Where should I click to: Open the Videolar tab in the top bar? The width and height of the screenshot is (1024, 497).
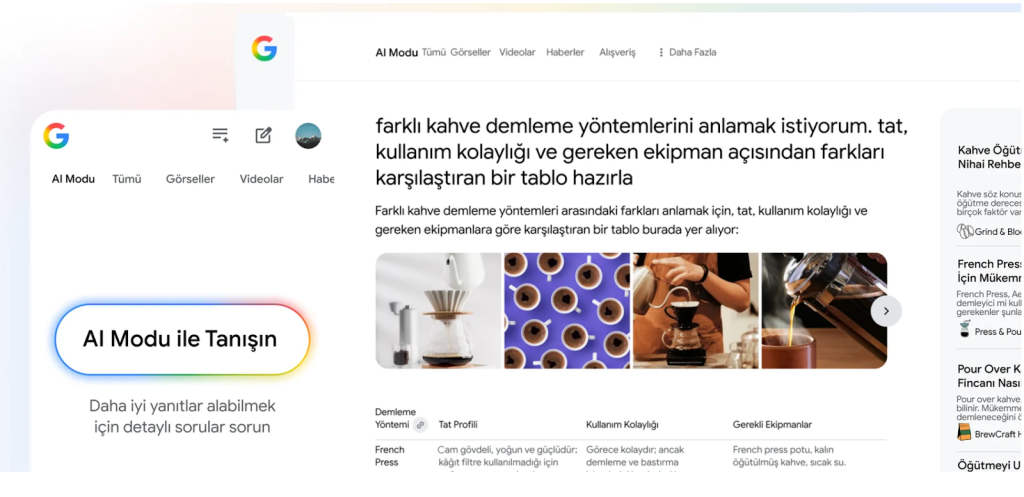[x=517, y=52]
